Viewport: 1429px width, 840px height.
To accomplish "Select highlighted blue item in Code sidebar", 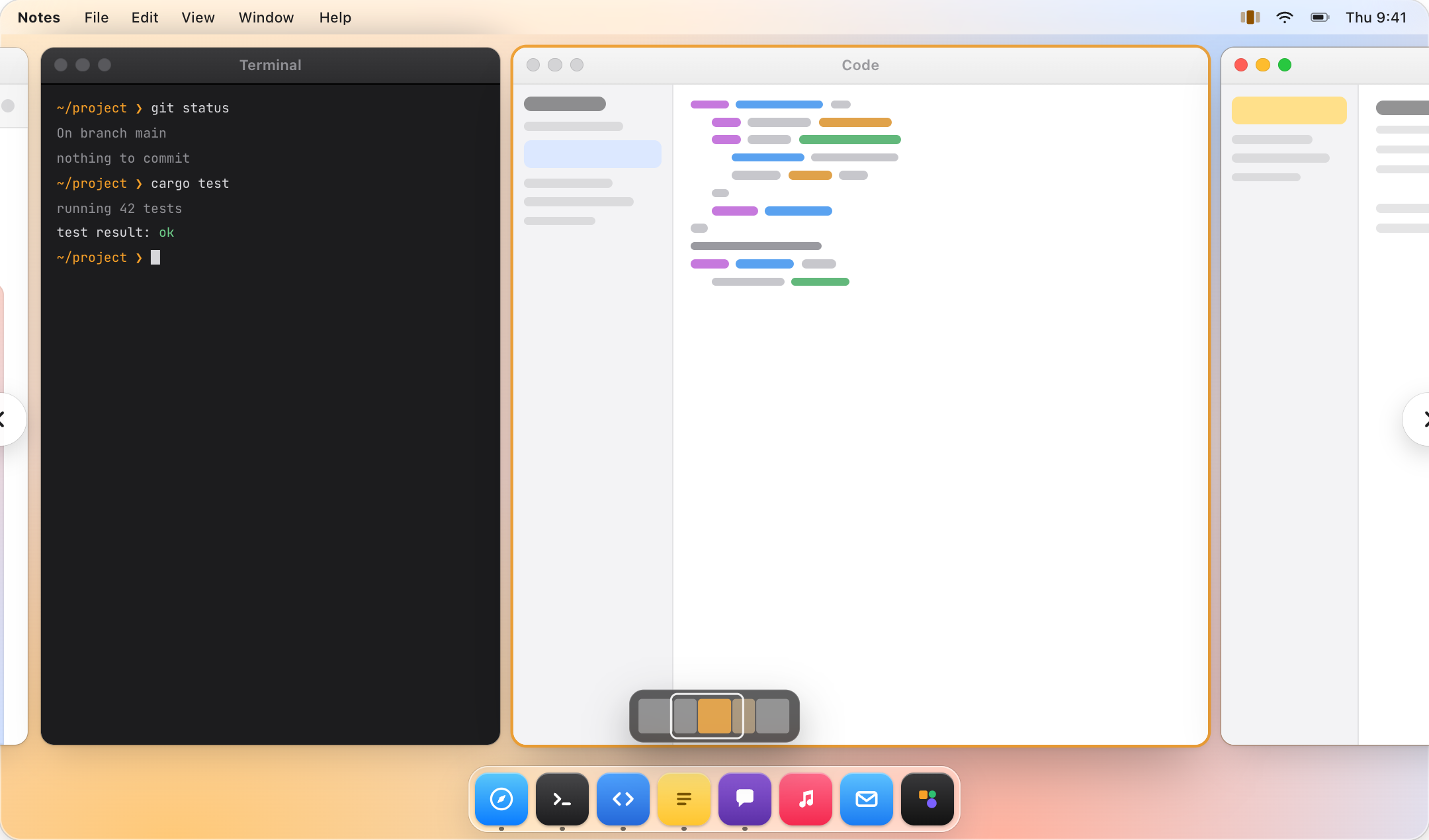I will [592, 154].
